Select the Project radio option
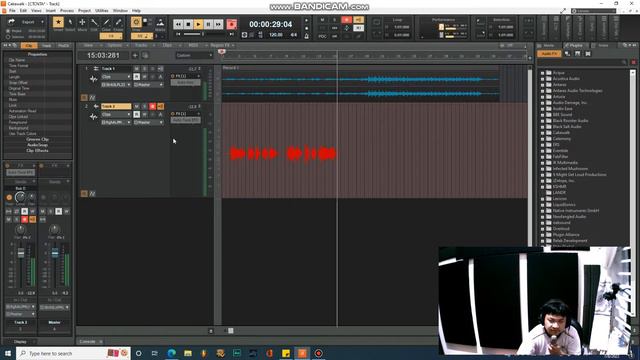The height and width of the screenshot is (360, 640). pos(8,31)
